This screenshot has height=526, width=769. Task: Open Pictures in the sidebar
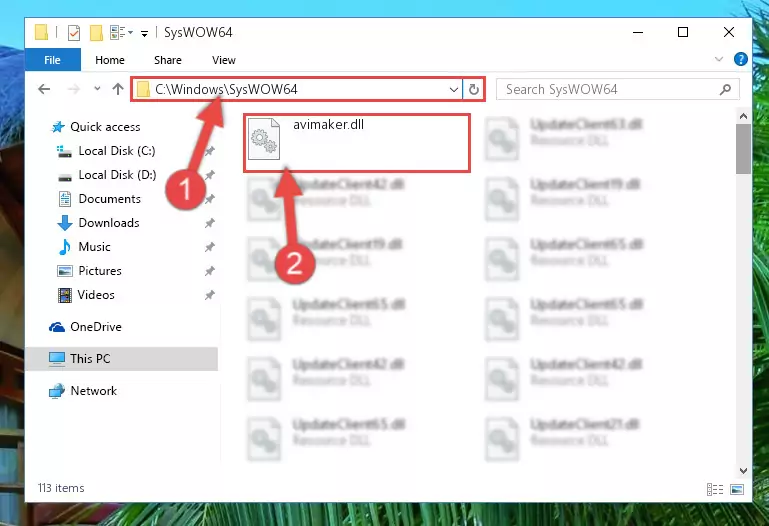click(100, 271)
